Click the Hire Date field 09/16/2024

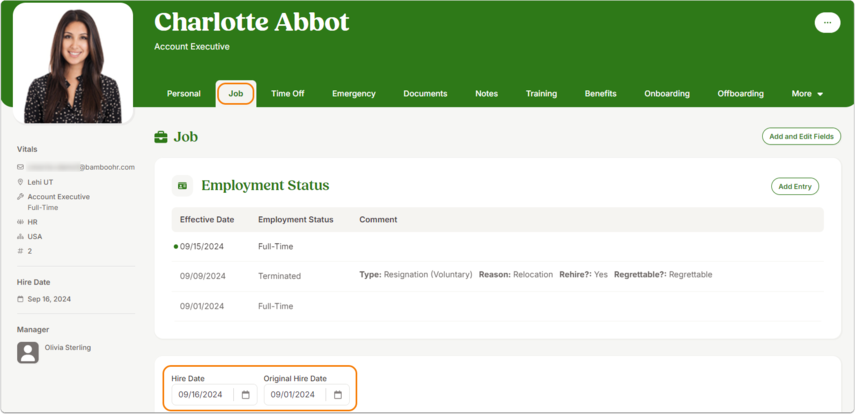pos(214,394)
